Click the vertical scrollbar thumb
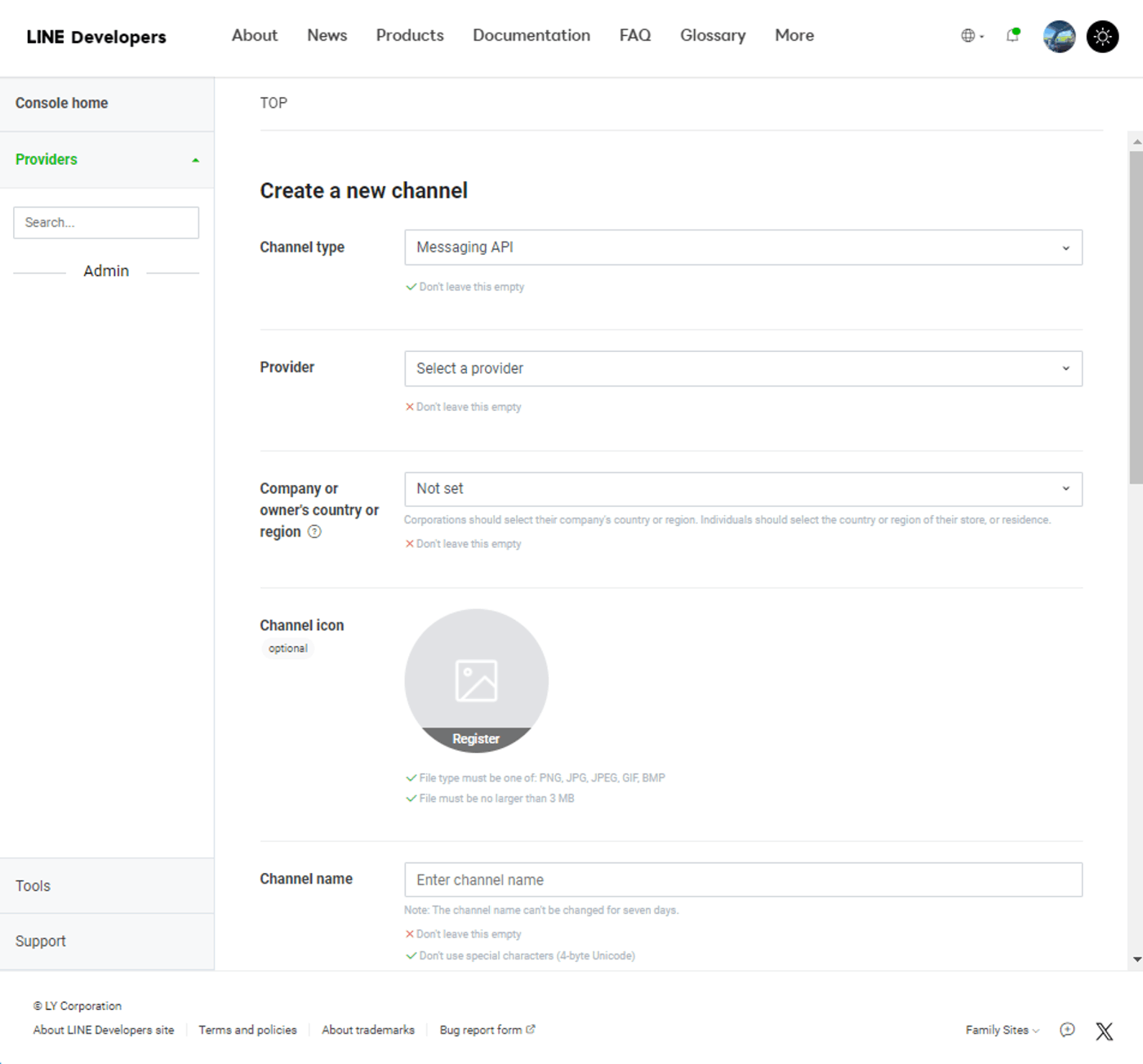The image size is (1143, 1064). [1136, 317]
